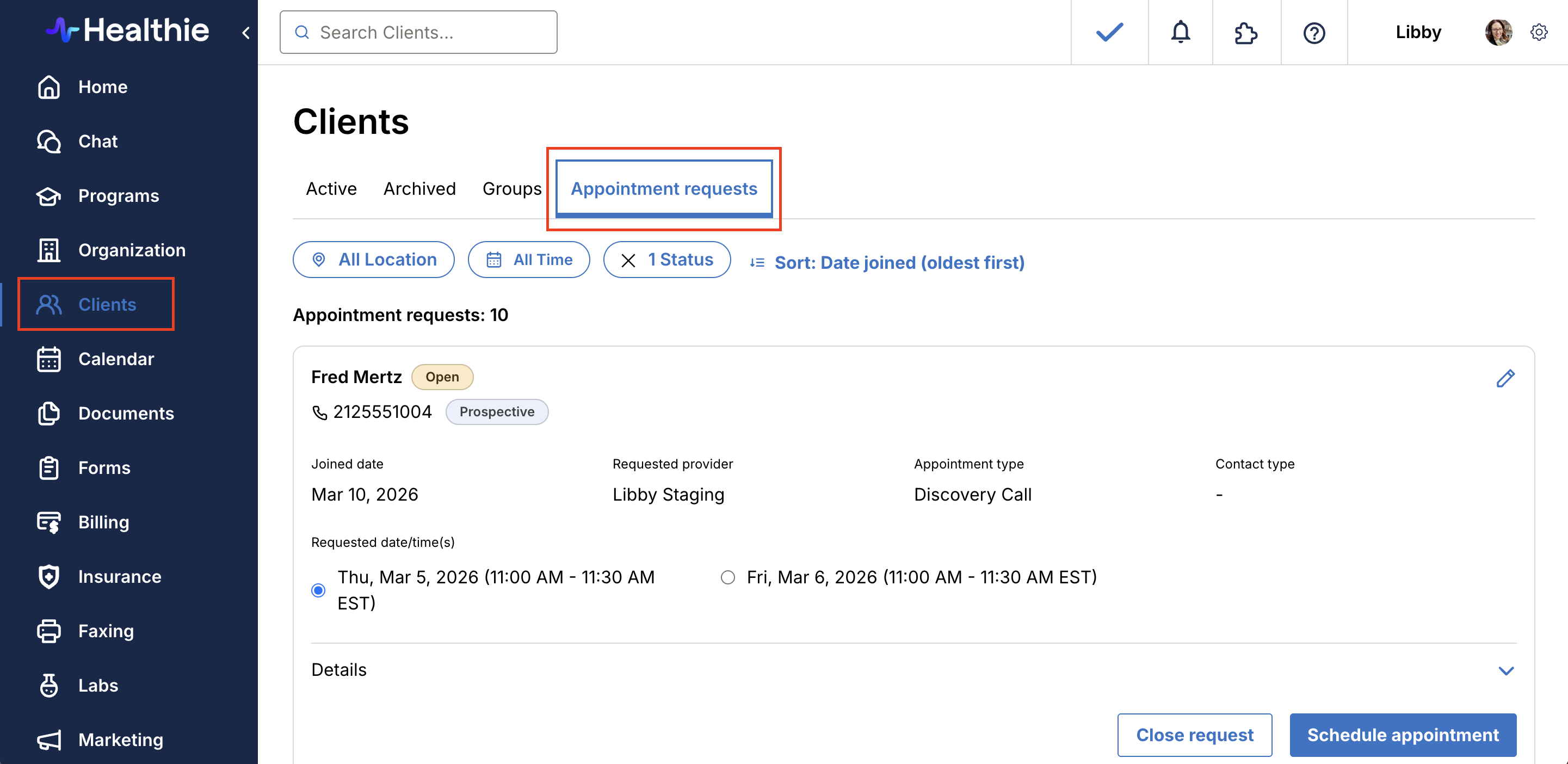Switch to the Archived tab
1568x764 pixels.
click(x=419, y=189)
